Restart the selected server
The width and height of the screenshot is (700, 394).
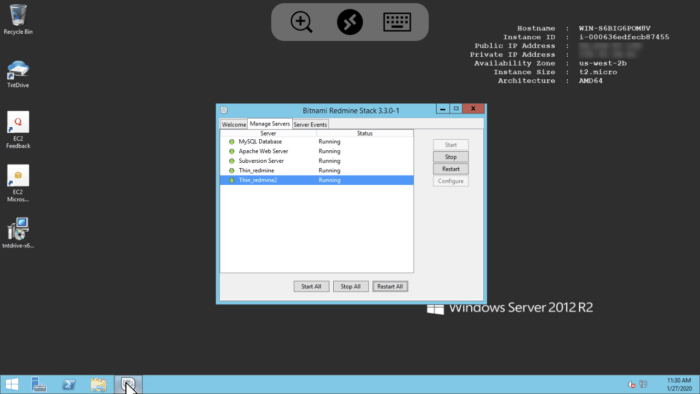point(450,169)
